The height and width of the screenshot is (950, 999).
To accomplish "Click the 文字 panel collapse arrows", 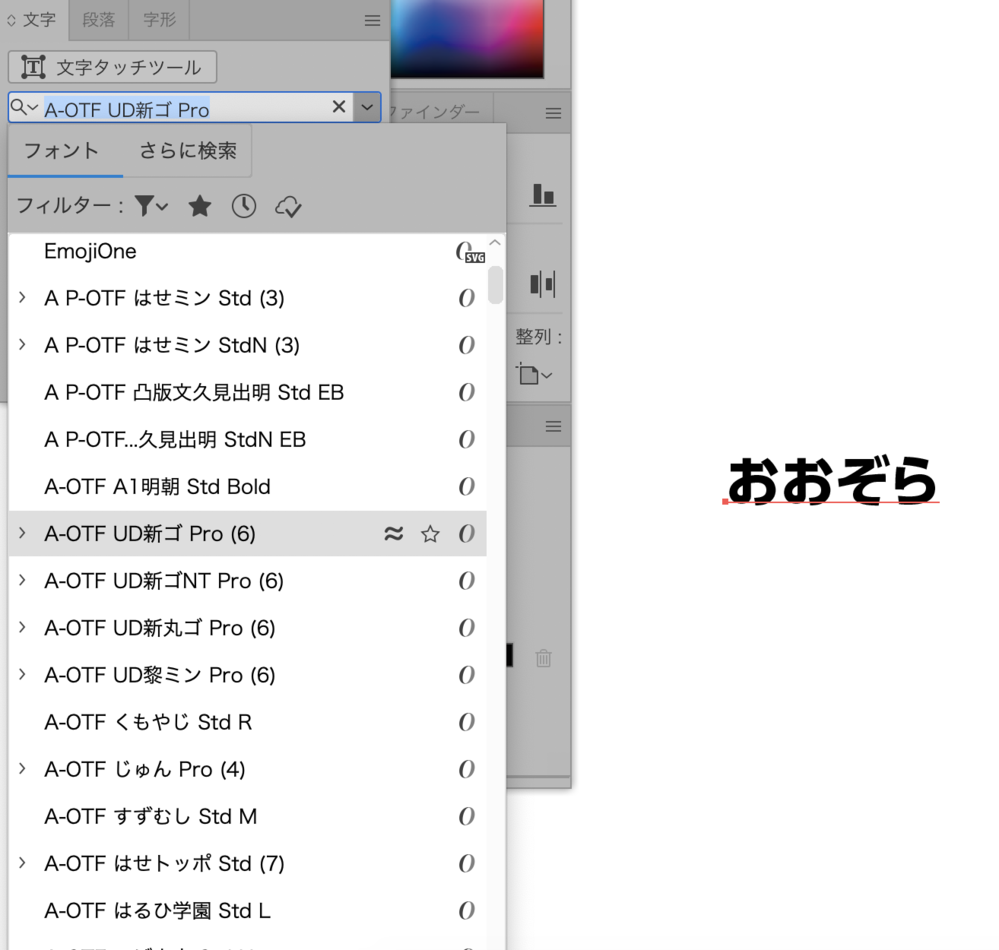I will pos(11,20).
